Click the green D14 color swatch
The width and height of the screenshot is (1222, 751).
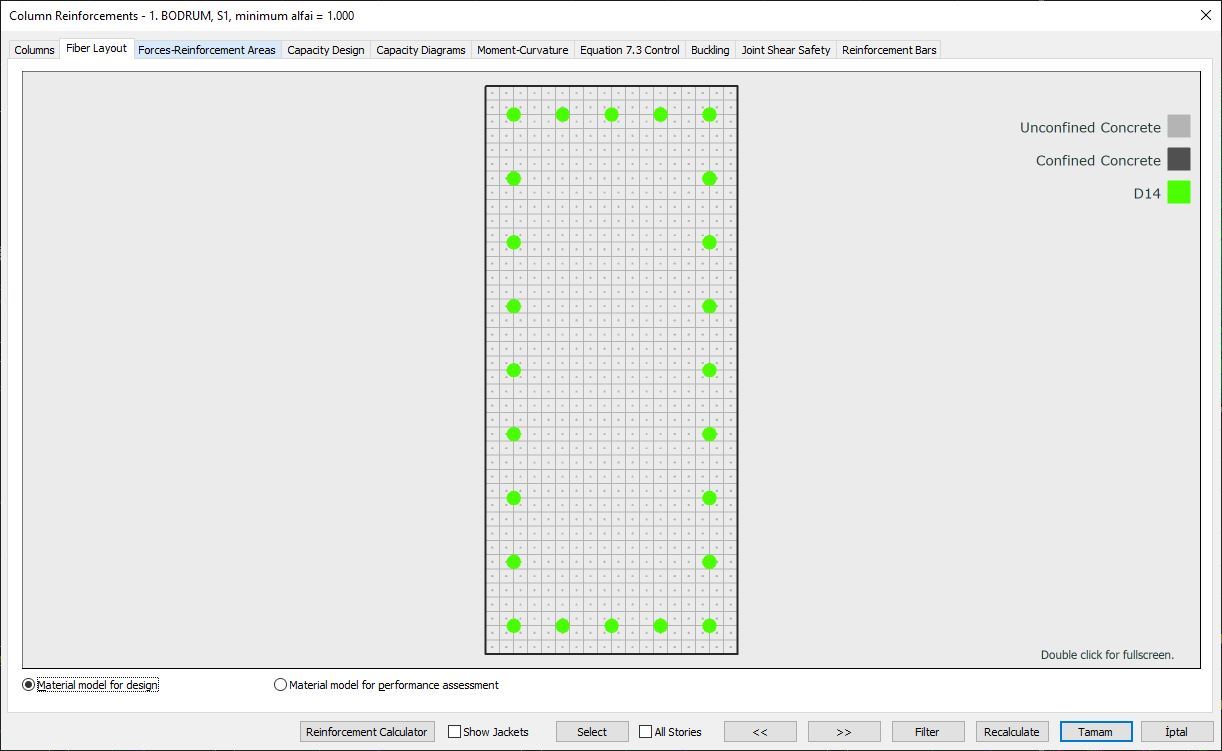point(1178,192)
